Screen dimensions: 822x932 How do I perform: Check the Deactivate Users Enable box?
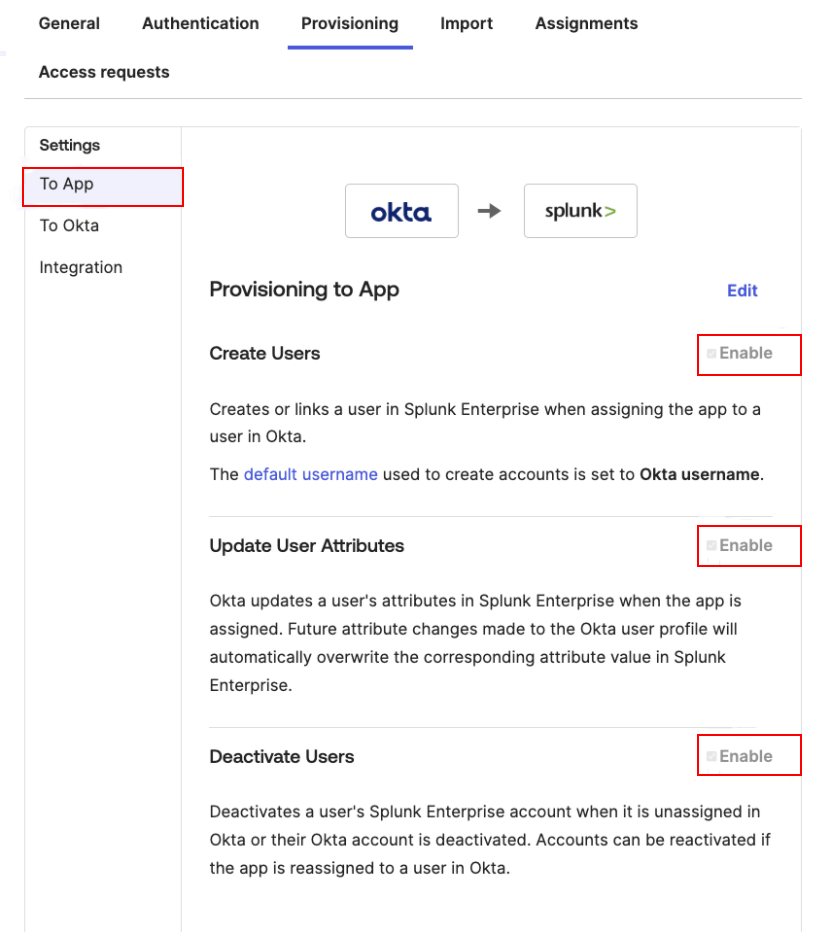click(x=712, y=756)
